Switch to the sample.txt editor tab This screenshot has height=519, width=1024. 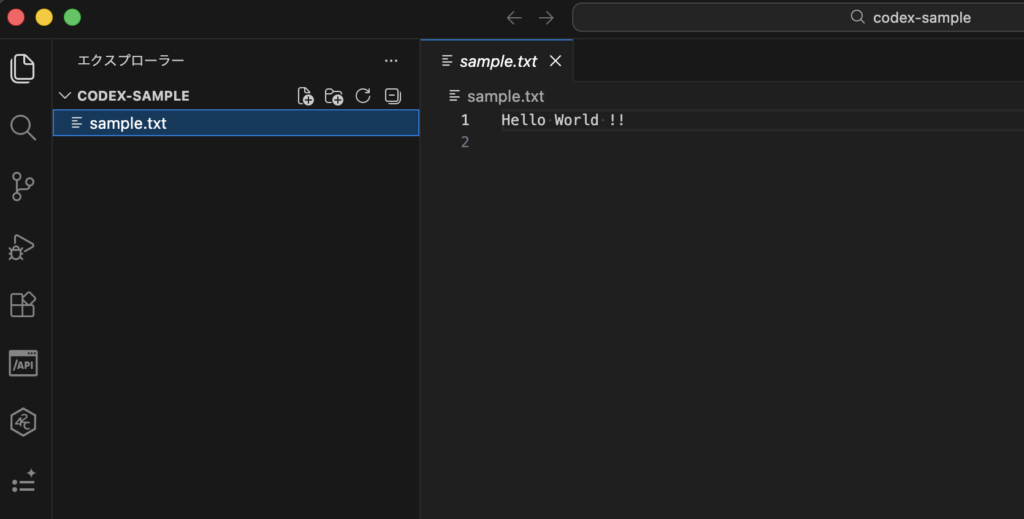click(498, 61)
